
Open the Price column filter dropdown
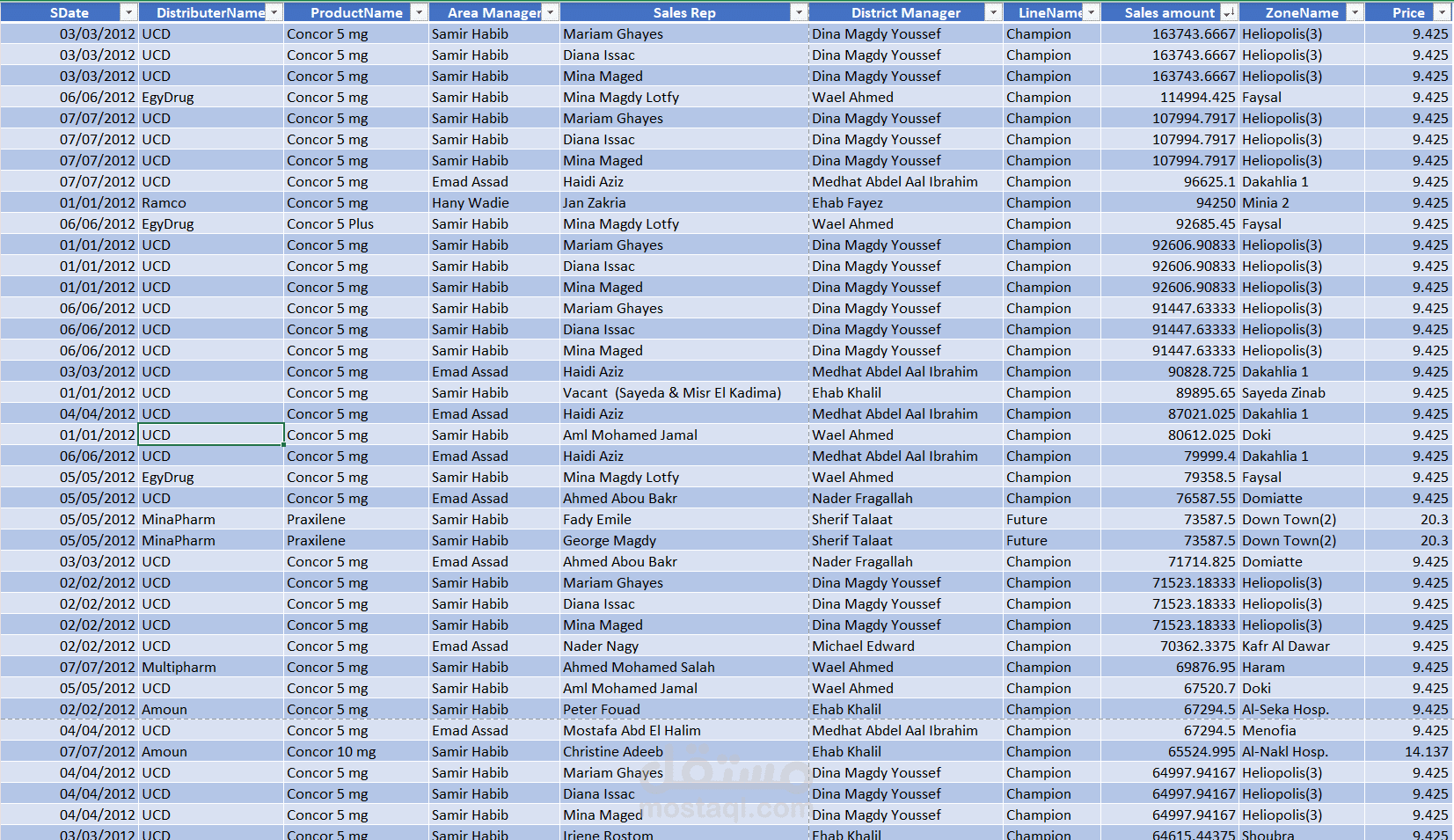[x=1442, y=12]
